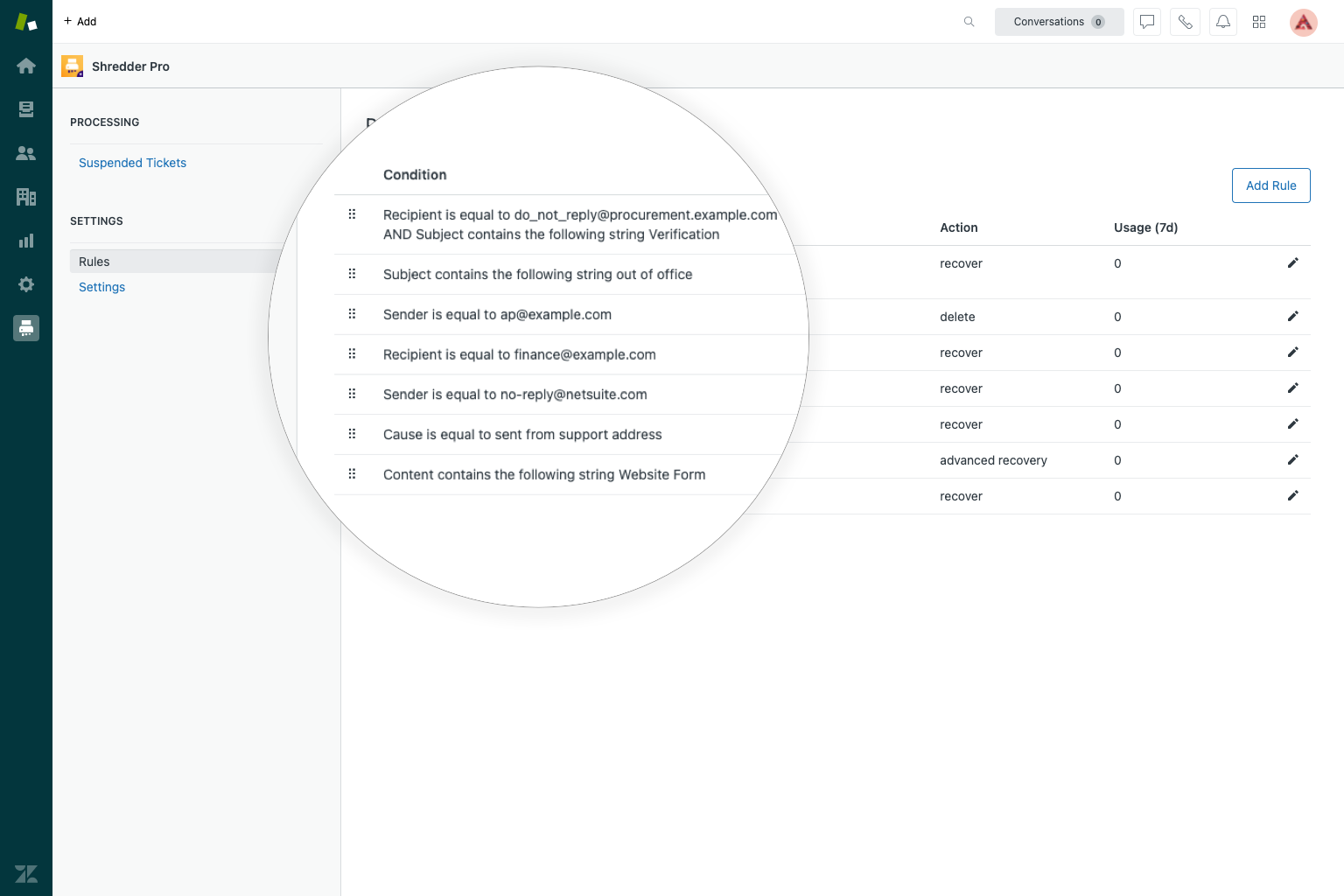Screen dimensions: 1344x896
Task: Open the chat bubble icon
Action: [x=1146, y=22]
